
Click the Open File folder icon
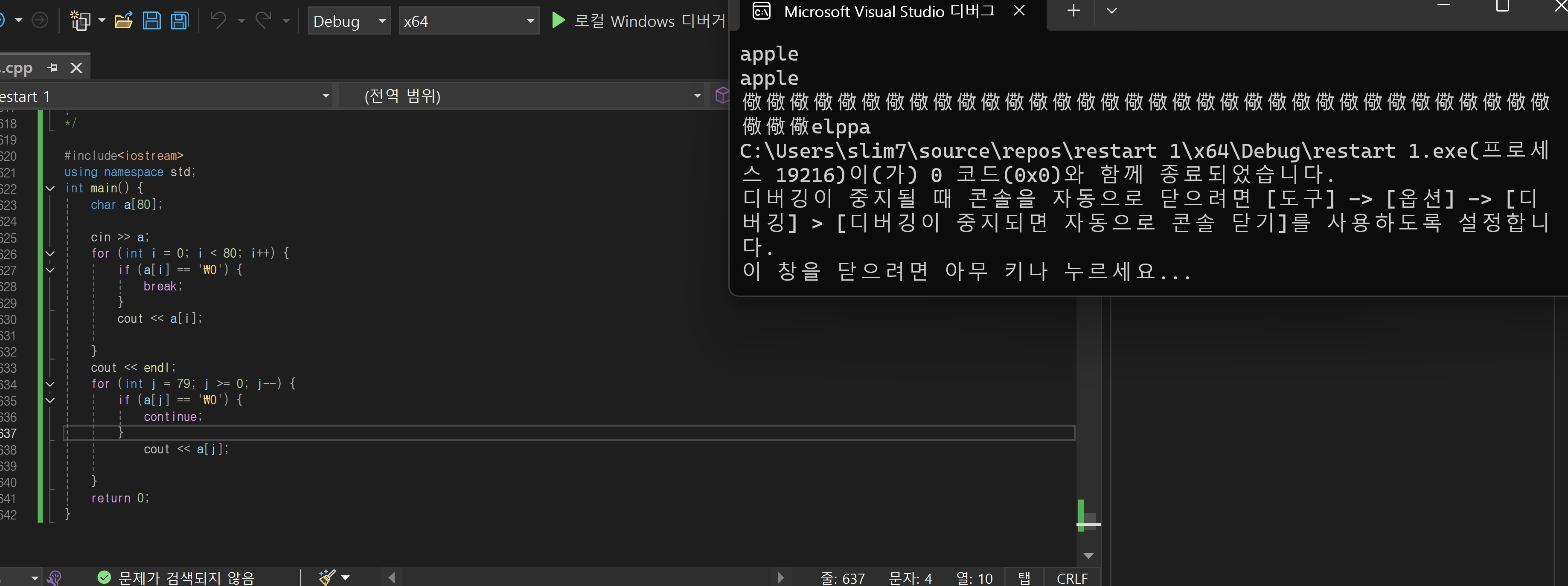click(x=124, y=21)
